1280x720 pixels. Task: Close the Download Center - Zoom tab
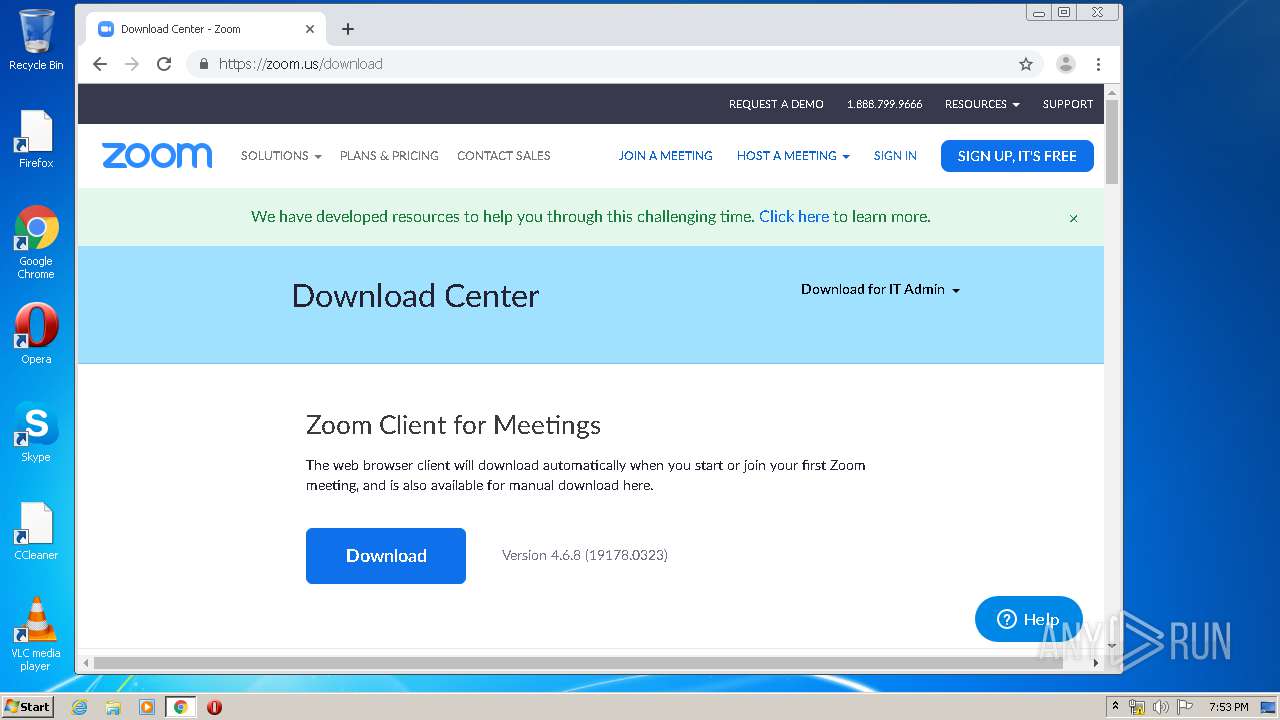(x=310, y=29)
